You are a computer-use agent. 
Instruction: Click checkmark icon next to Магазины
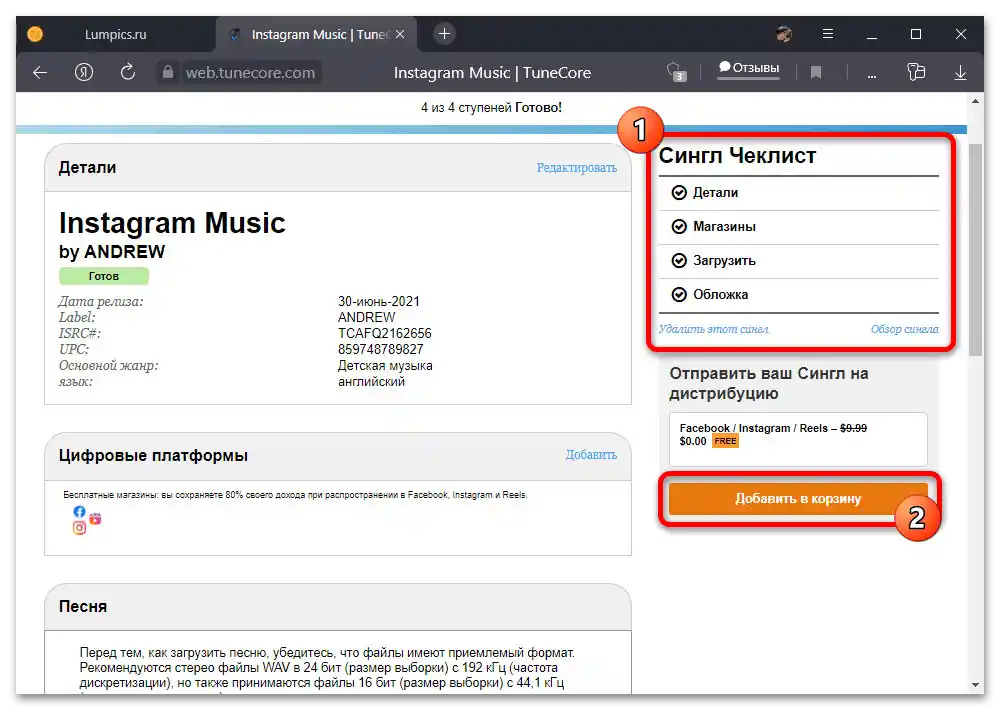pos(679,226)
